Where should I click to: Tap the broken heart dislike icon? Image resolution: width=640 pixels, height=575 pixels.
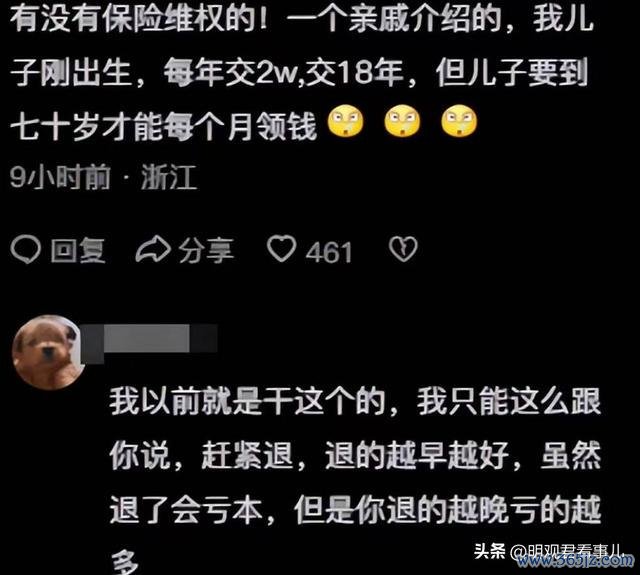click(403, 249)
